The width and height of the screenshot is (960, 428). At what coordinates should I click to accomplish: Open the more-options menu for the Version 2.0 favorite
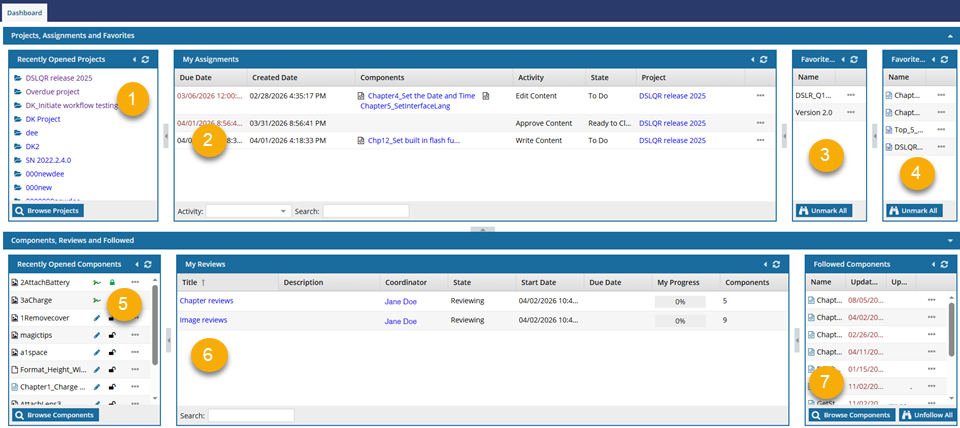click(851, 112)
